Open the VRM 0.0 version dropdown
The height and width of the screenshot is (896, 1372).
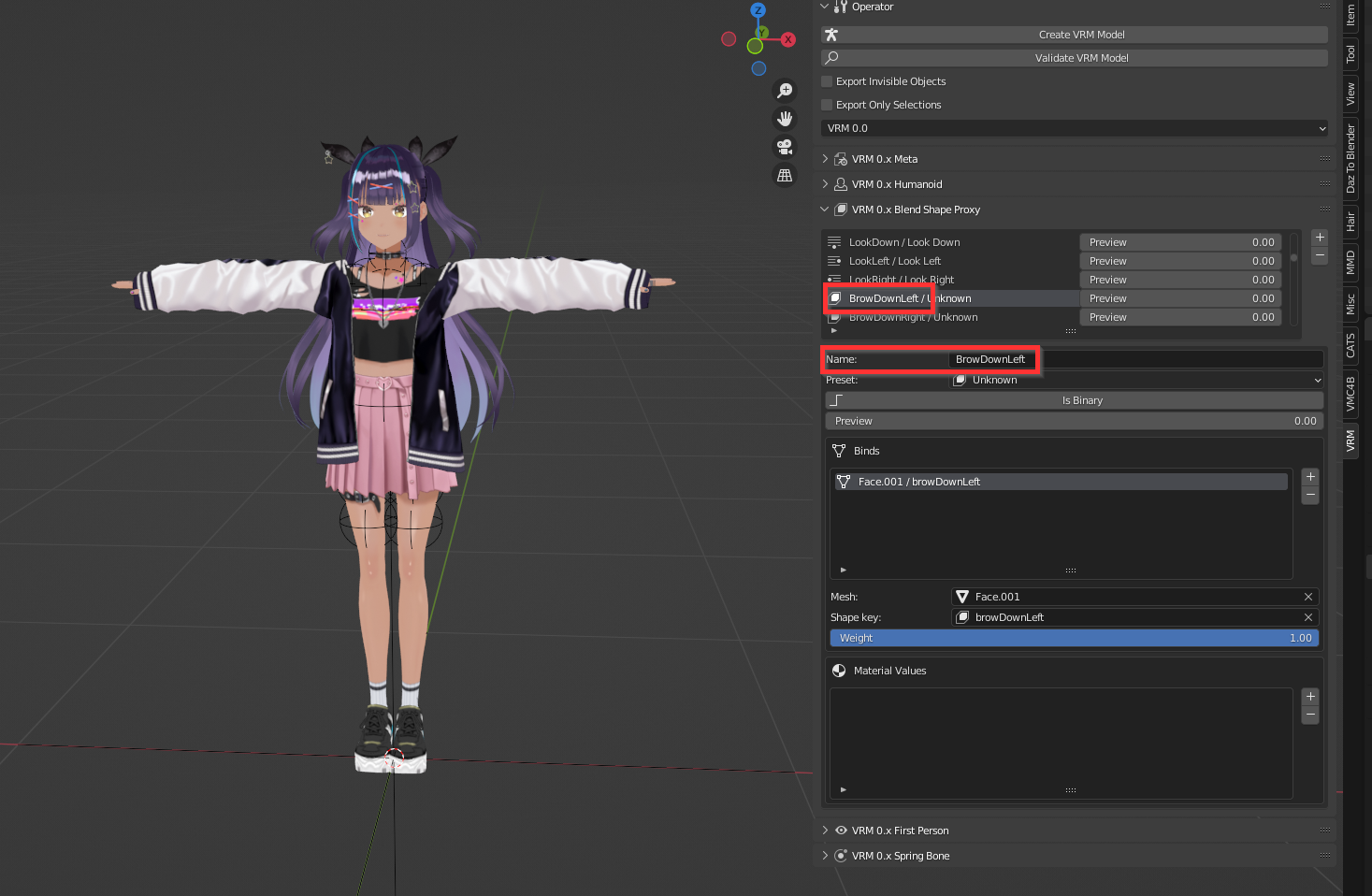pyautogui.click(x=1074, y=128)
